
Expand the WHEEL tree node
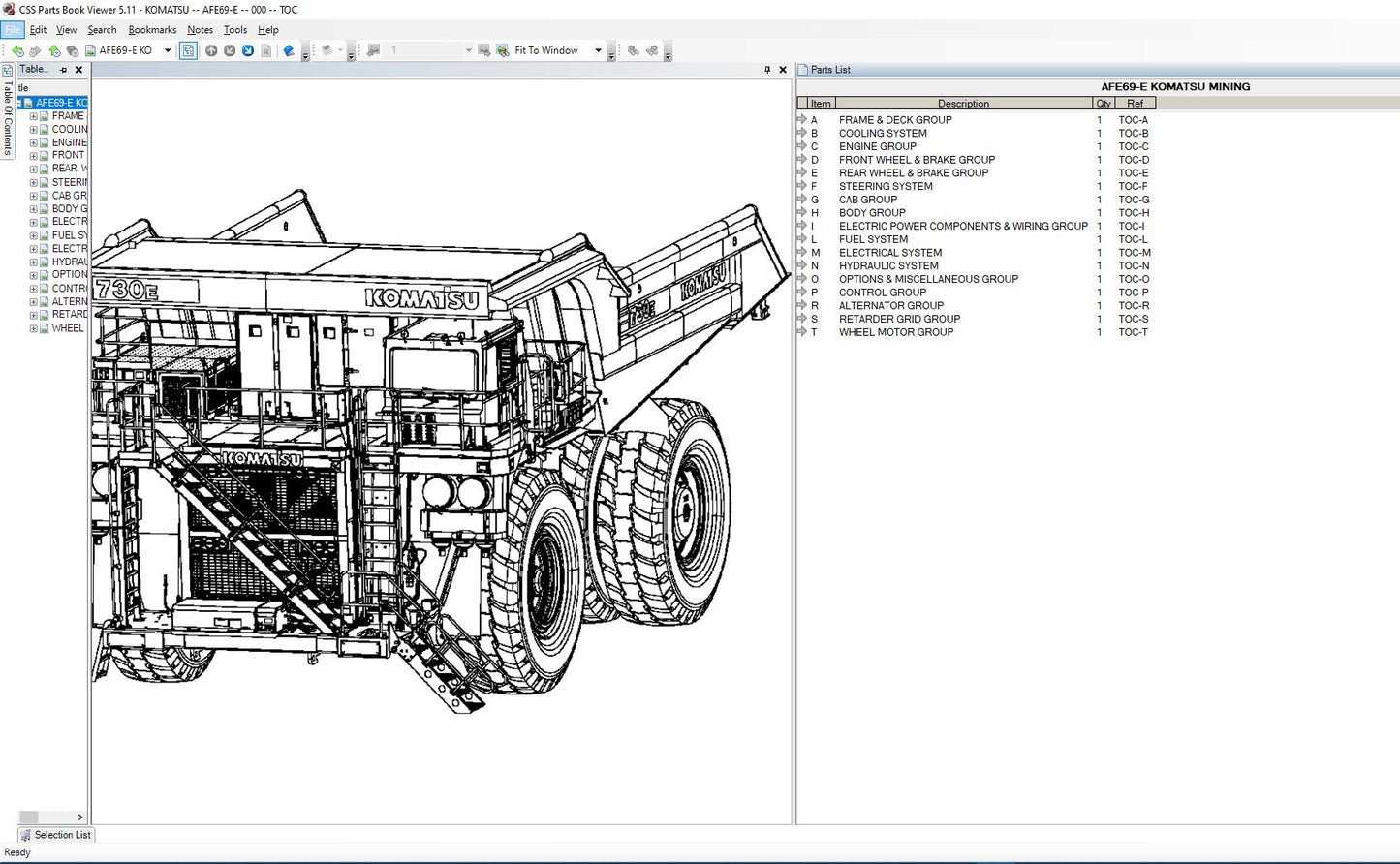click(33, 328)
